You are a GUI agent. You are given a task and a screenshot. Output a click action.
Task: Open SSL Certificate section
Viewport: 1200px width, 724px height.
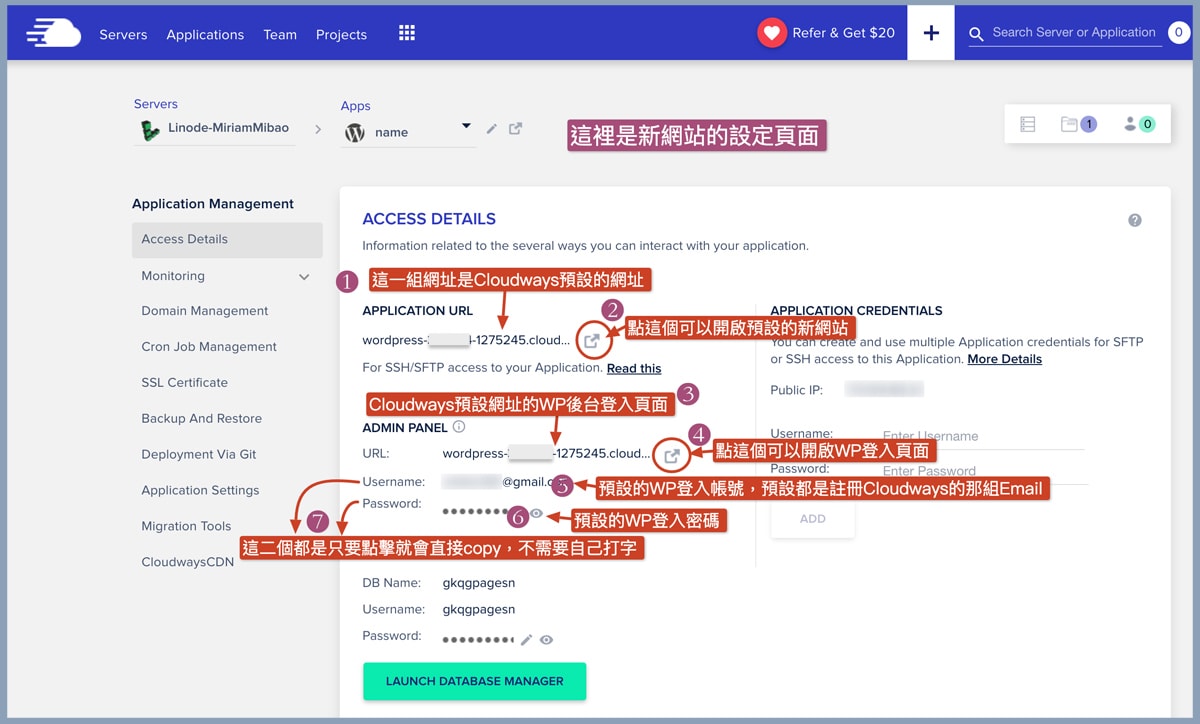click(184, 383)
